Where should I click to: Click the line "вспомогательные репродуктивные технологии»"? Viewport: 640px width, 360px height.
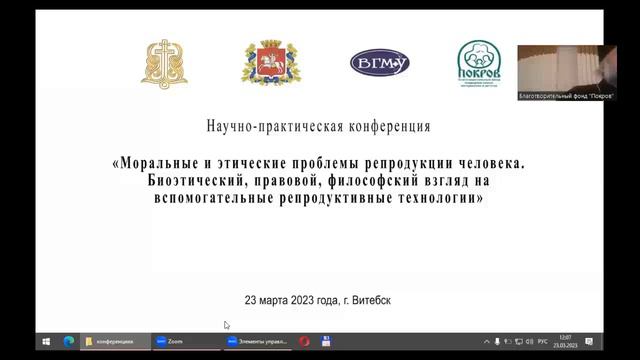click(x=318, y=198)
